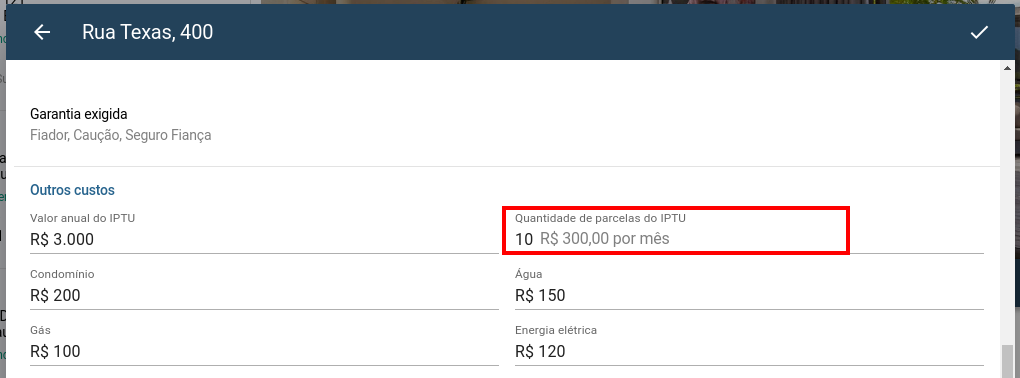Click the scrollbar thumb near the bottom
Viewport: 1020px width, 378px height.
1007,361
